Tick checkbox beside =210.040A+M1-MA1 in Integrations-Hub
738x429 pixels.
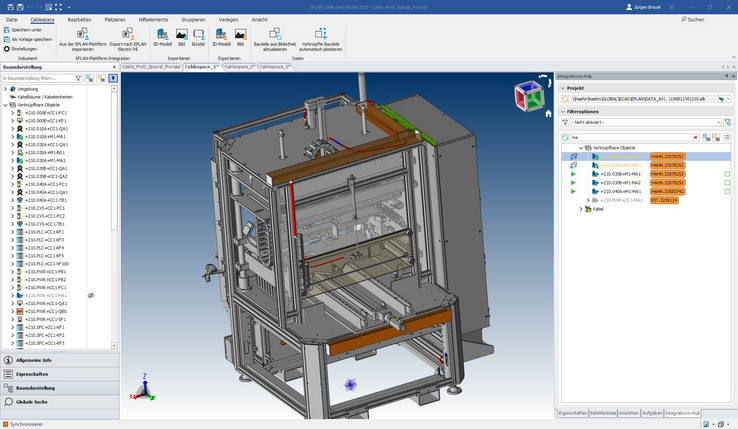click(x=727, y=191)
